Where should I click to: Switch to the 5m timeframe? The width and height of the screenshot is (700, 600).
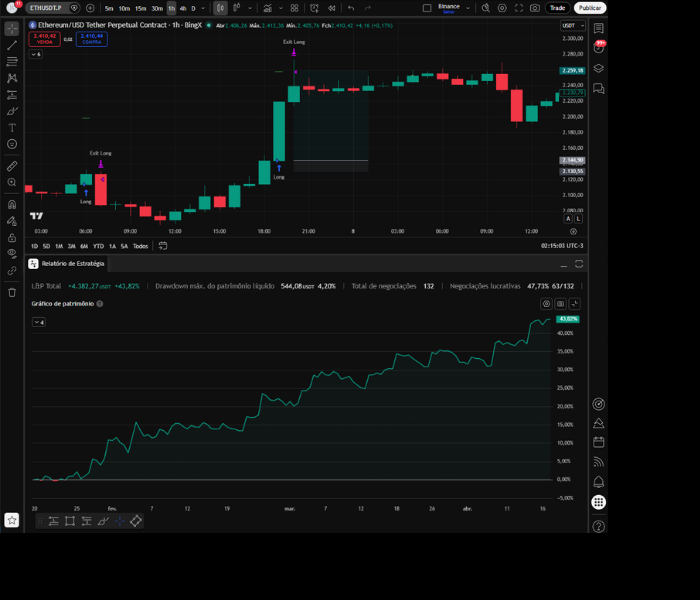point(109,8)
